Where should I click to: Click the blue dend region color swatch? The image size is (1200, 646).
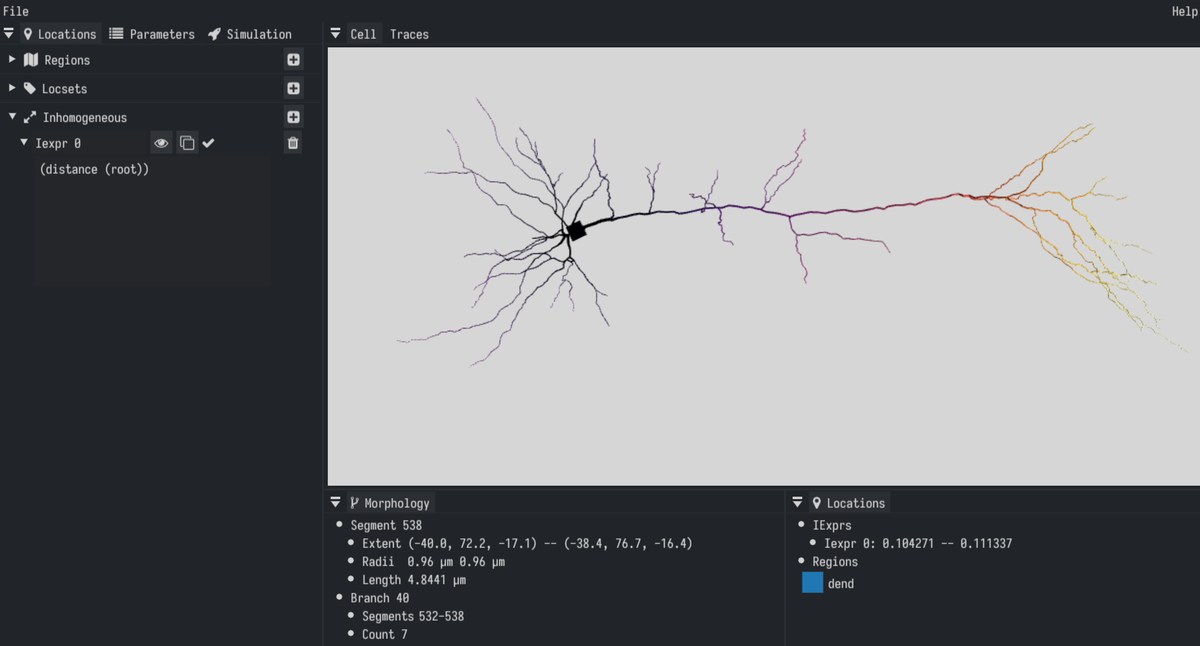(812, 583)
